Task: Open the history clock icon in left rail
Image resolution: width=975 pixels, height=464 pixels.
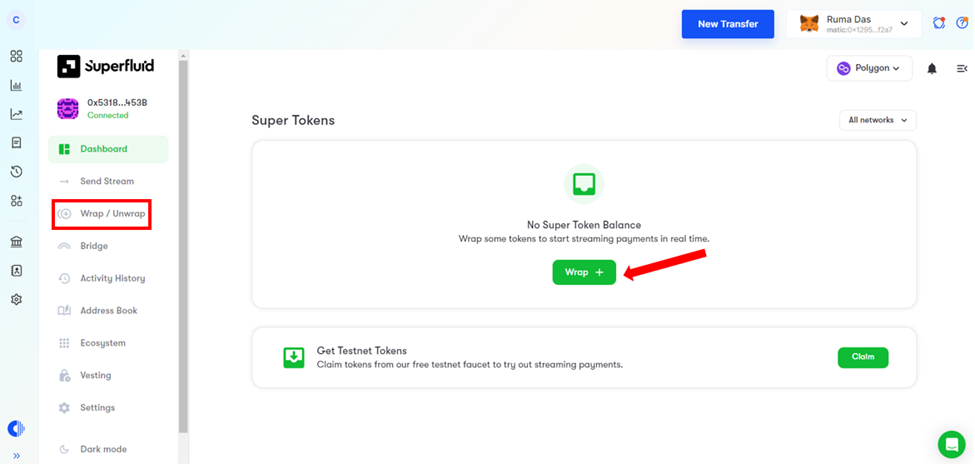Action: pyautogui.click(x=16, y=172)
